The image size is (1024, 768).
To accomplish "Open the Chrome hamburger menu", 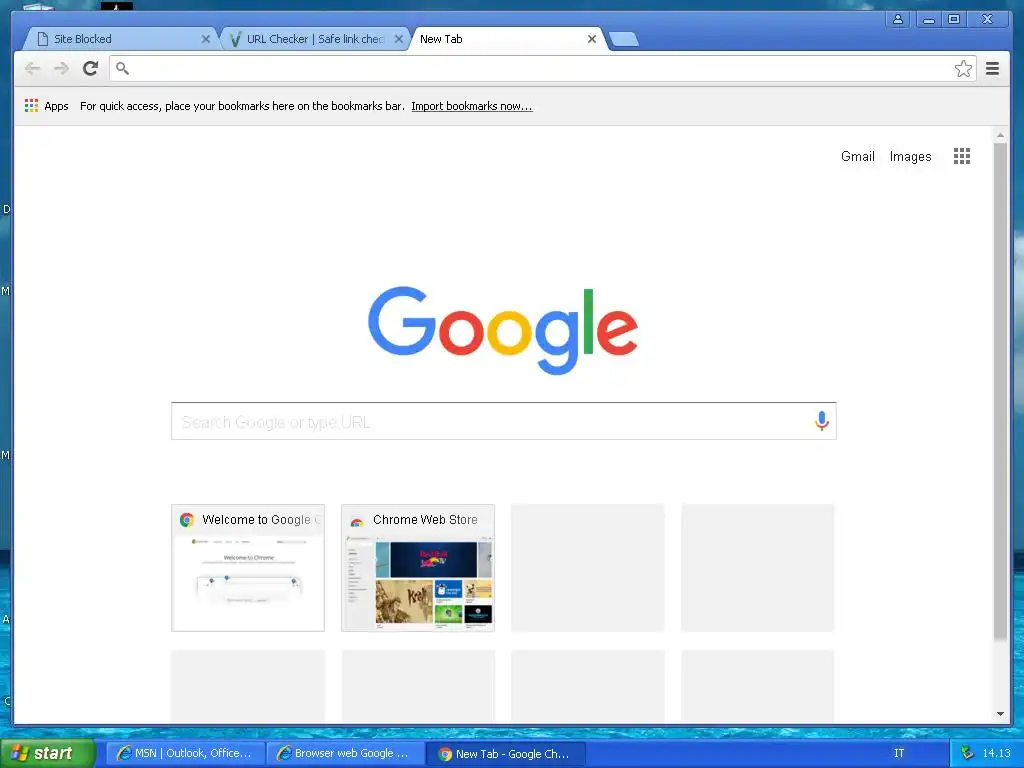I will (x=992, y=69).
